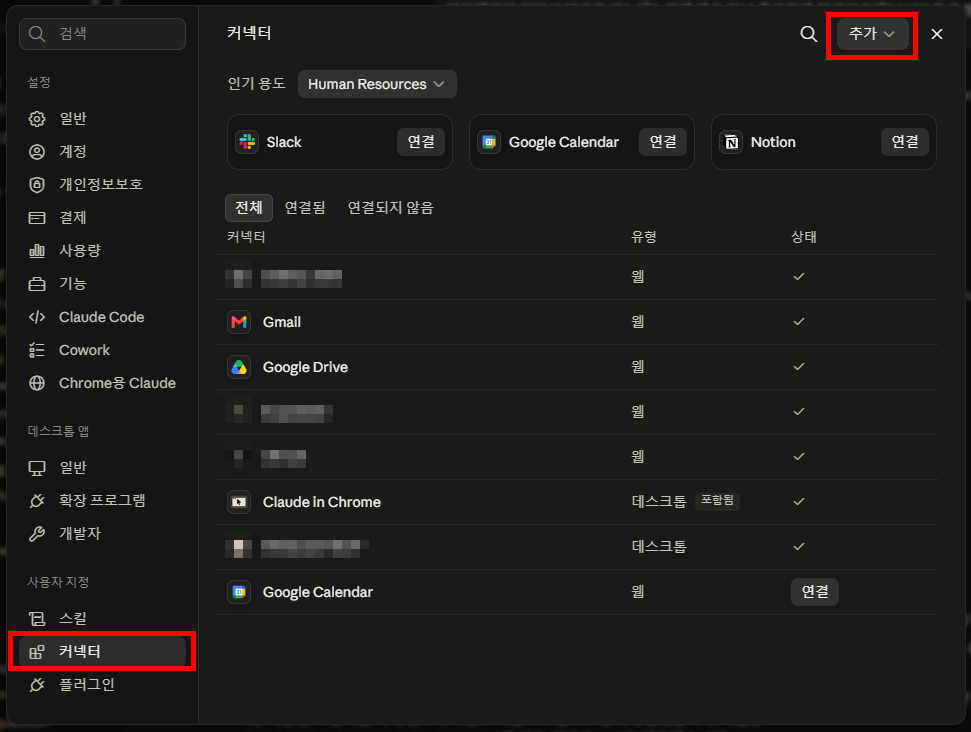The width and height of the screenshot is (971, 732).
Task: Click the 유형 column header
Action: [x=643, y=237]
